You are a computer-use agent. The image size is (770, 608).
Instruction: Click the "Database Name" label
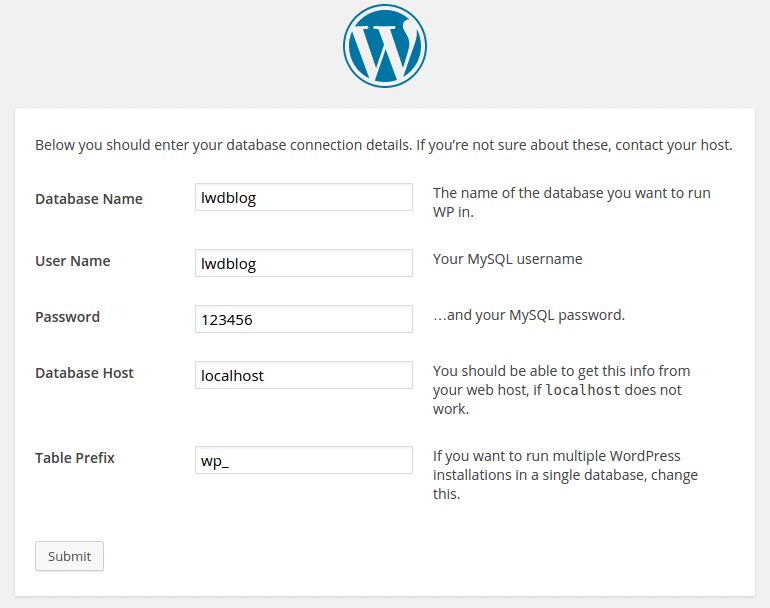click(89, 199)
